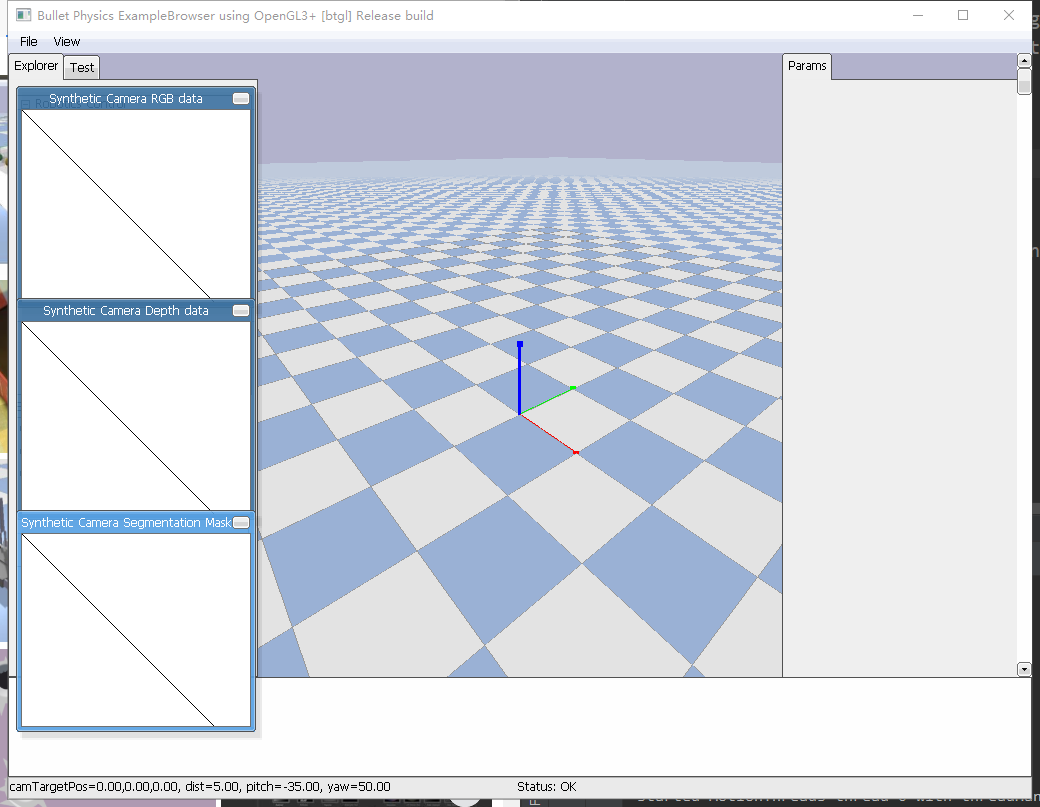Select the Params tab
This screenshot has height=807, width=1040.
807,66
